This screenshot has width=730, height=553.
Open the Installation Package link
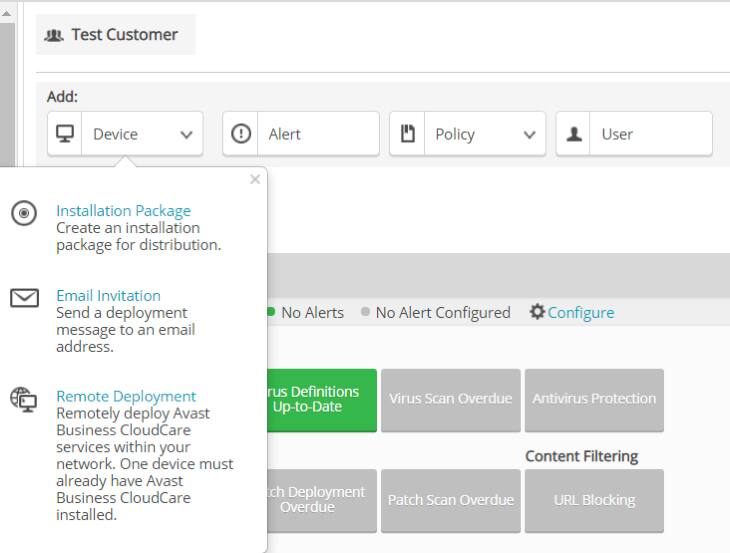coord(123,211)
